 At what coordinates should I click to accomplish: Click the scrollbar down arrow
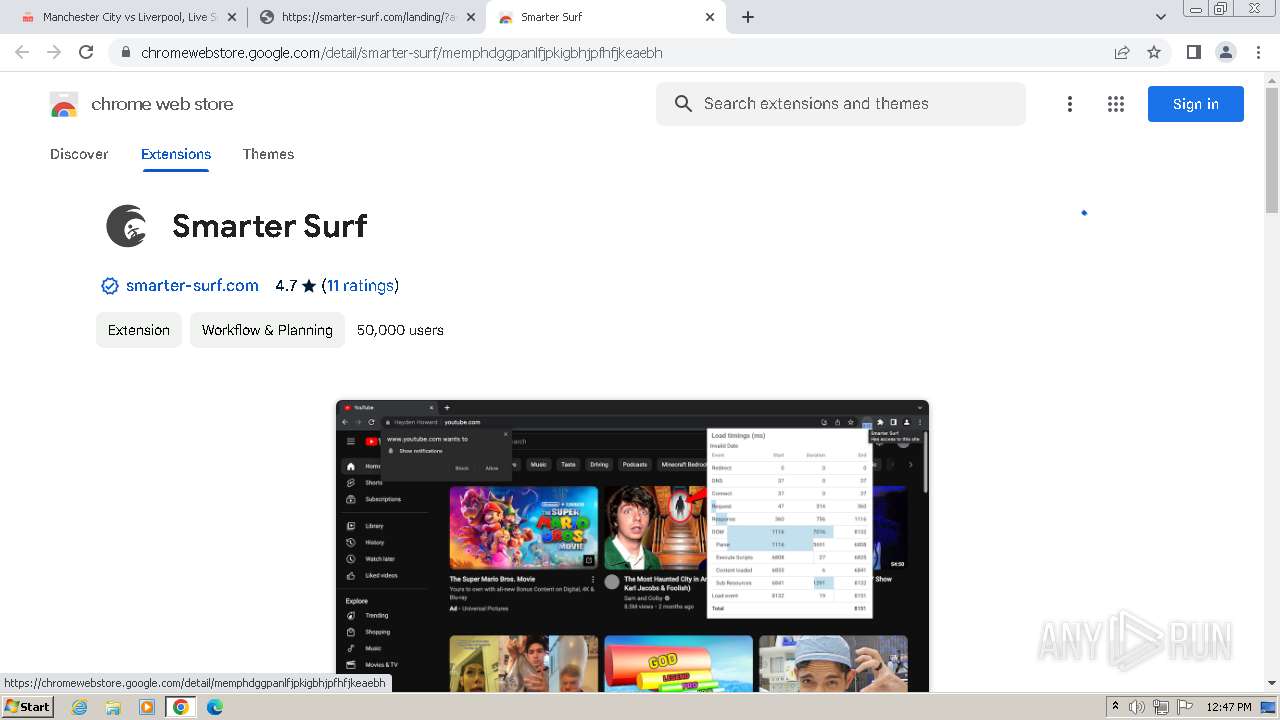(1272, 683)
